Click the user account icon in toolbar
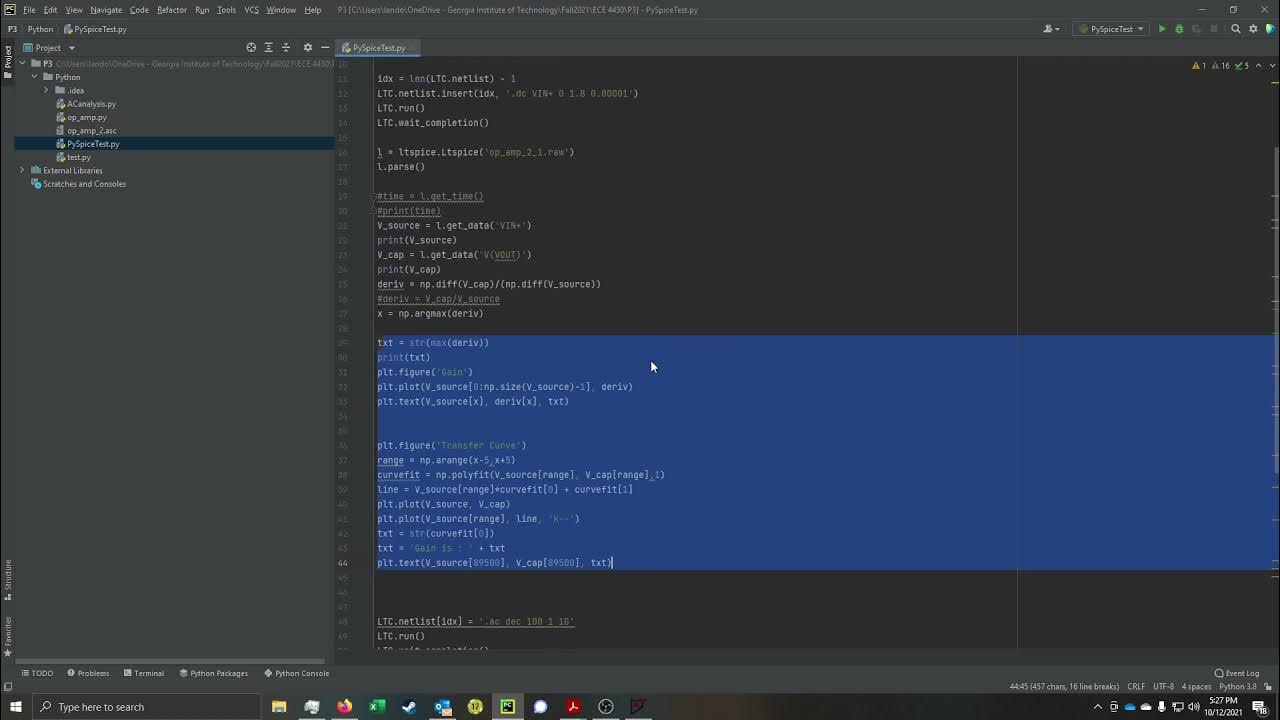Image resolution: width=1280 pixels, height=720 pixels. [x=1050, y=29]
